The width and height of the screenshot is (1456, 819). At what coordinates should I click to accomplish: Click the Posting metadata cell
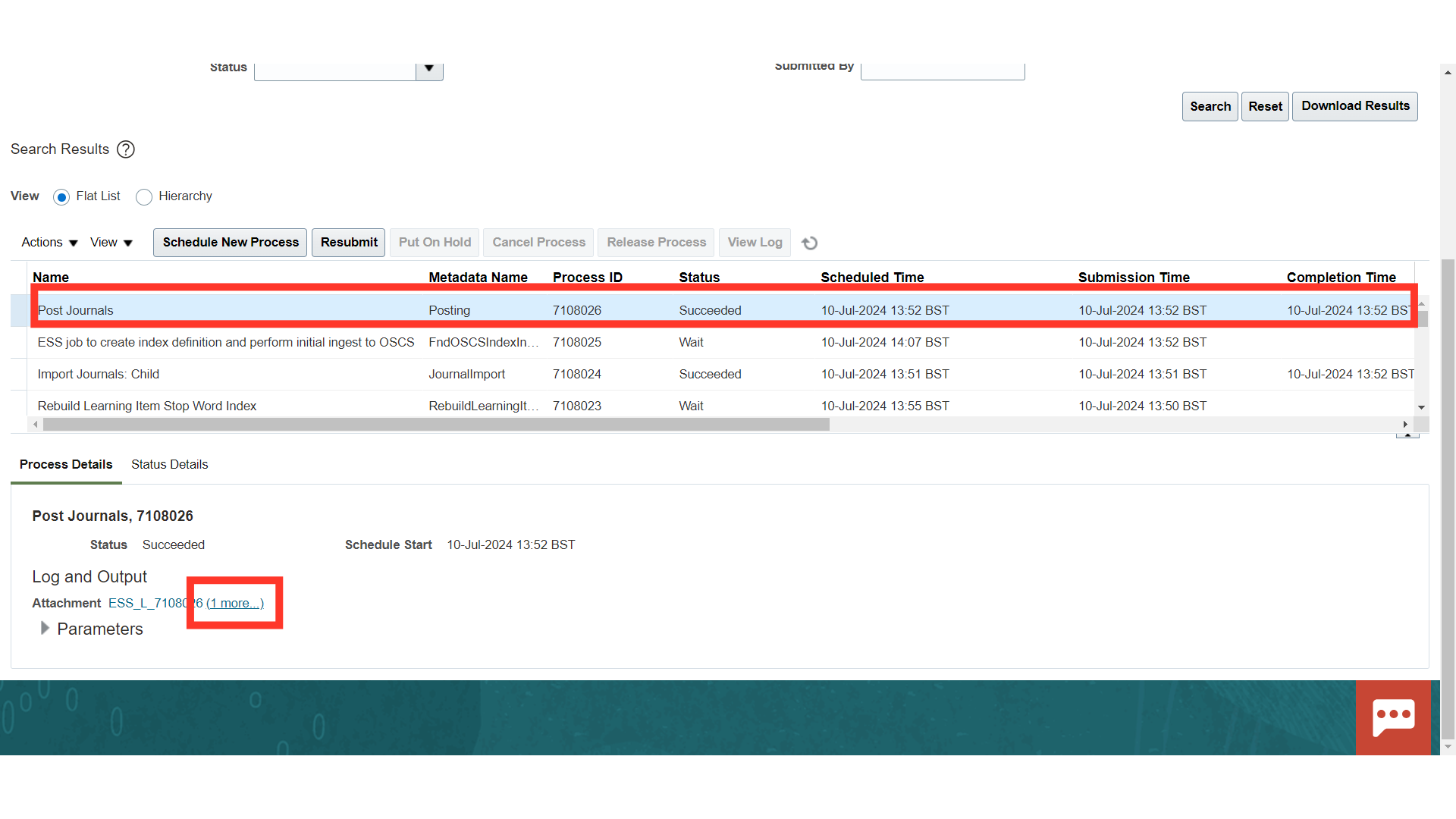point(449,310)
